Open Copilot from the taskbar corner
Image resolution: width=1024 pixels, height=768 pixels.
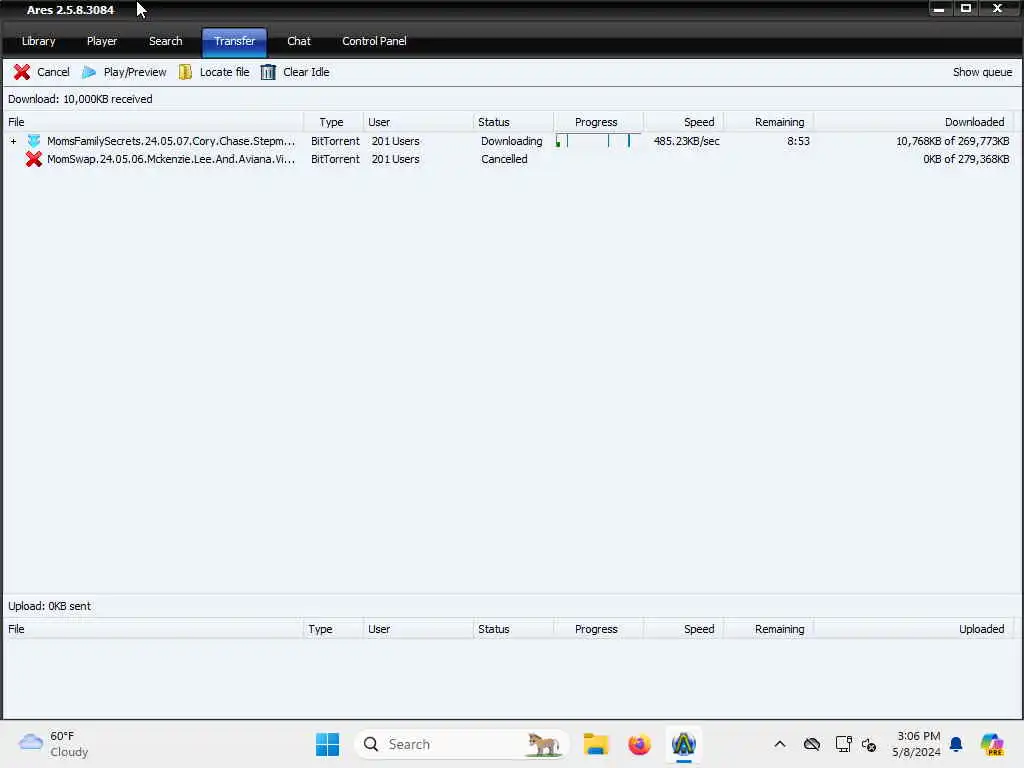click(992, 744)
